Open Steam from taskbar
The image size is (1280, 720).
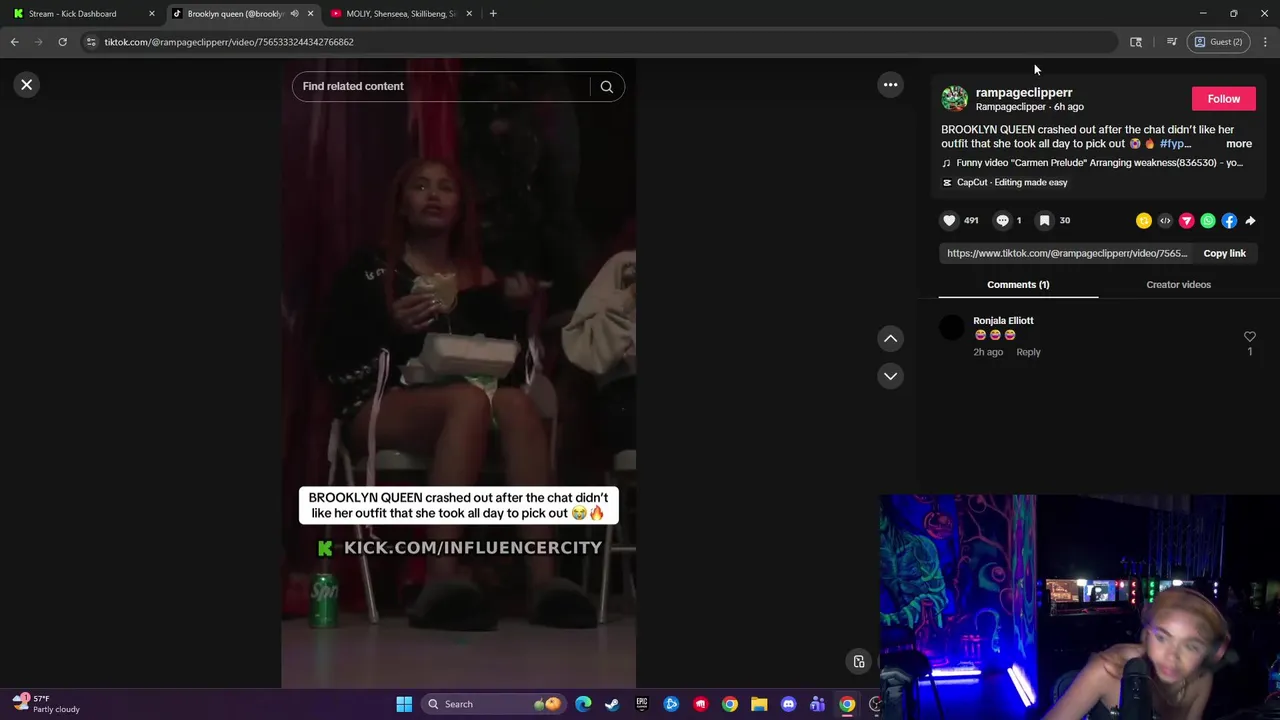[612, 704]
